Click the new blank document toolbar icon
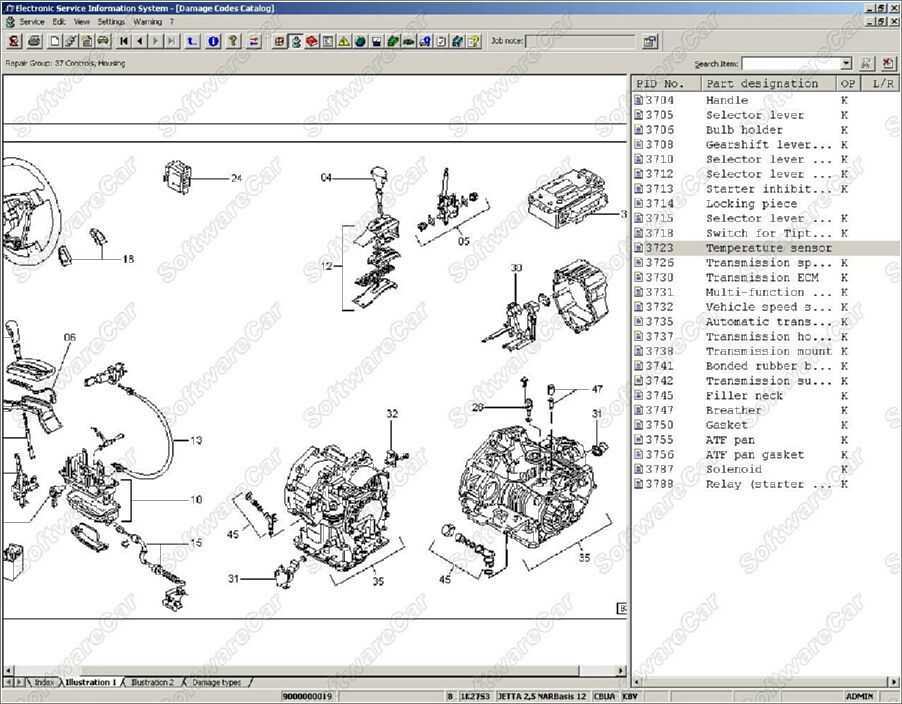The height and width of the screenshot is (704, 902). click(55, 41)
